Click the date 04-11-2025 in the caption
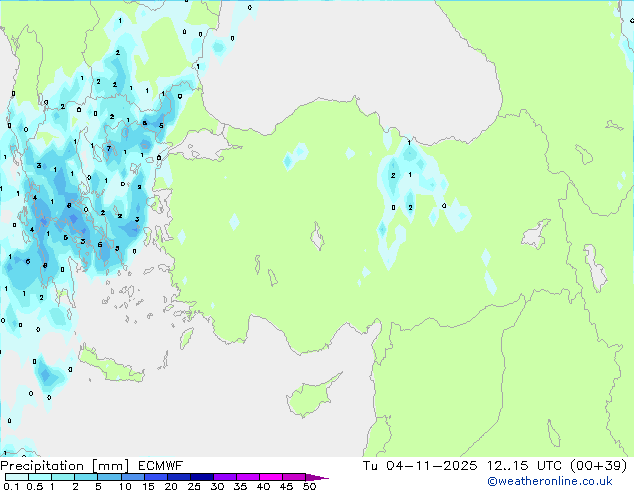The width and height of the screenshot is (634, 490). click(432, 466)
